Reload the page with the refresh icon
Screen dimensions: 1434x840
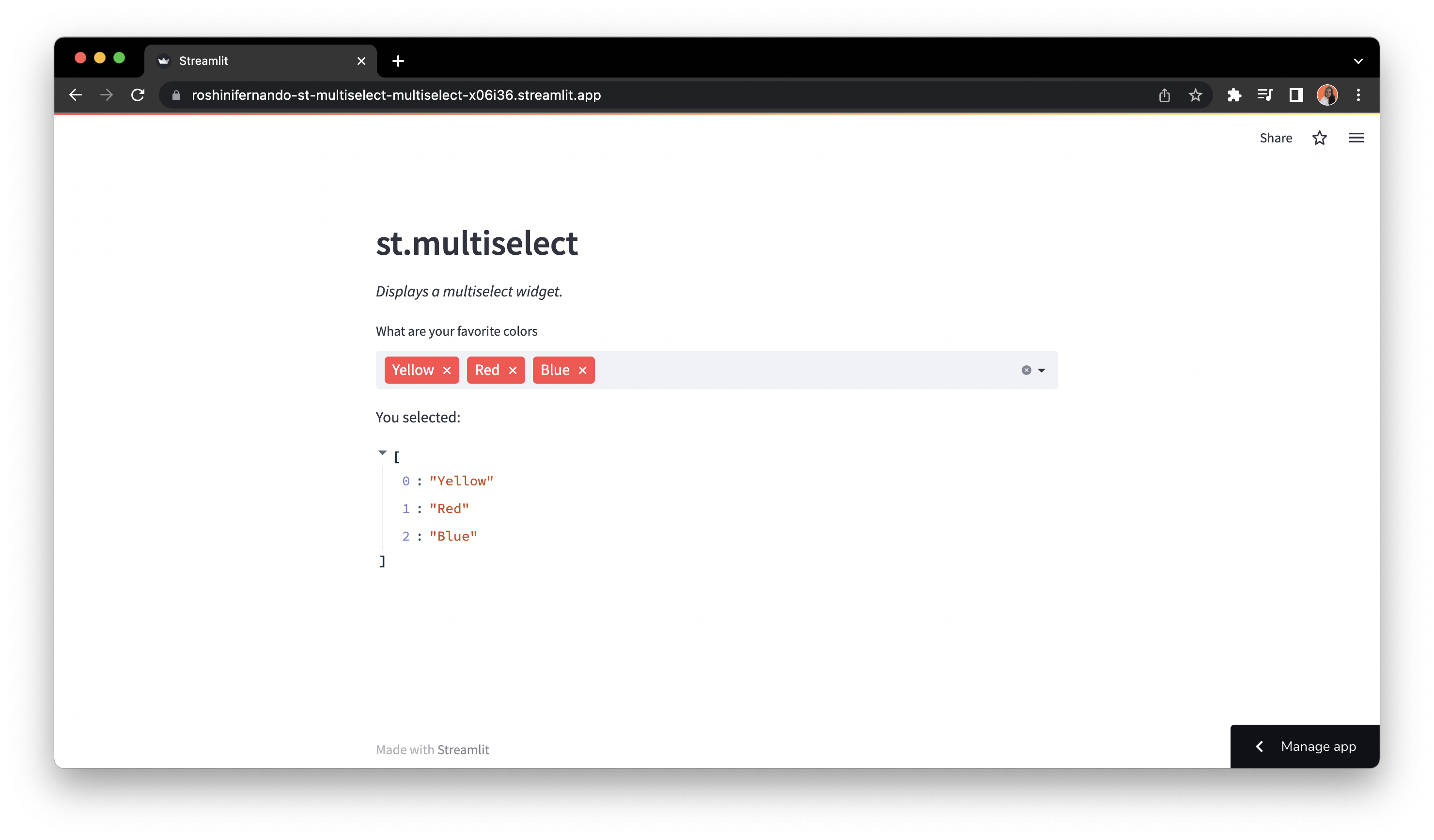point(138,95)
